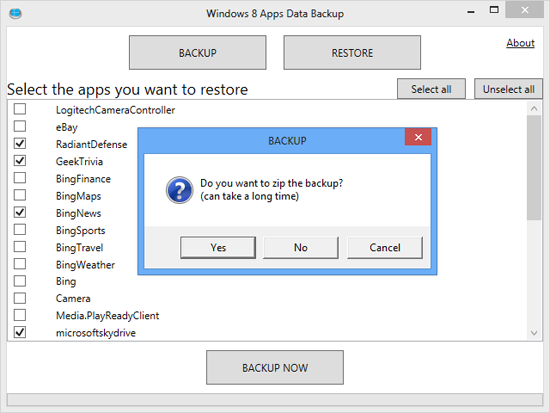Uncheck the microsoftskydrive checkbox
The width and height of the screenshot is (550, 413).
[x=20, y=332]
